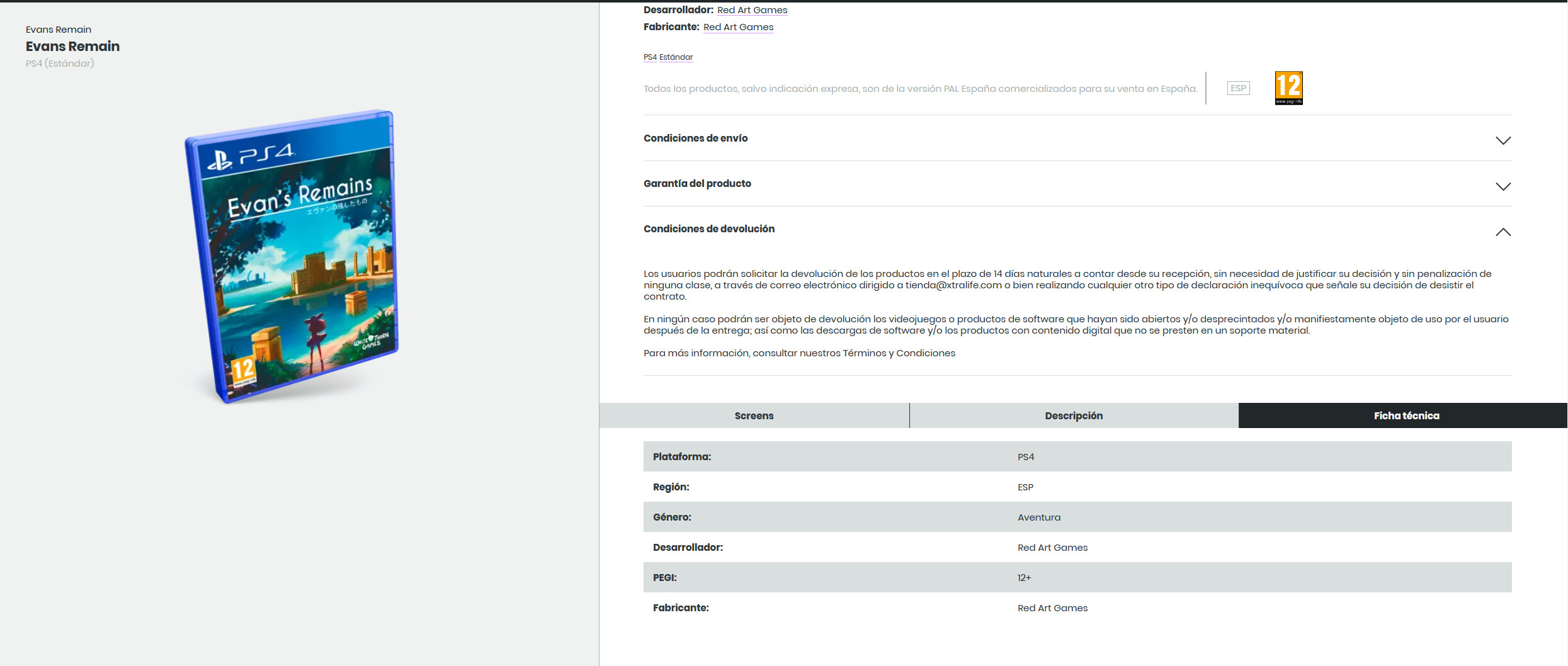The image size is (1568, 666).
Task: Click Evan's Remains PS4 box cover image
Action: pyautogui.click(x=292, y=257)
